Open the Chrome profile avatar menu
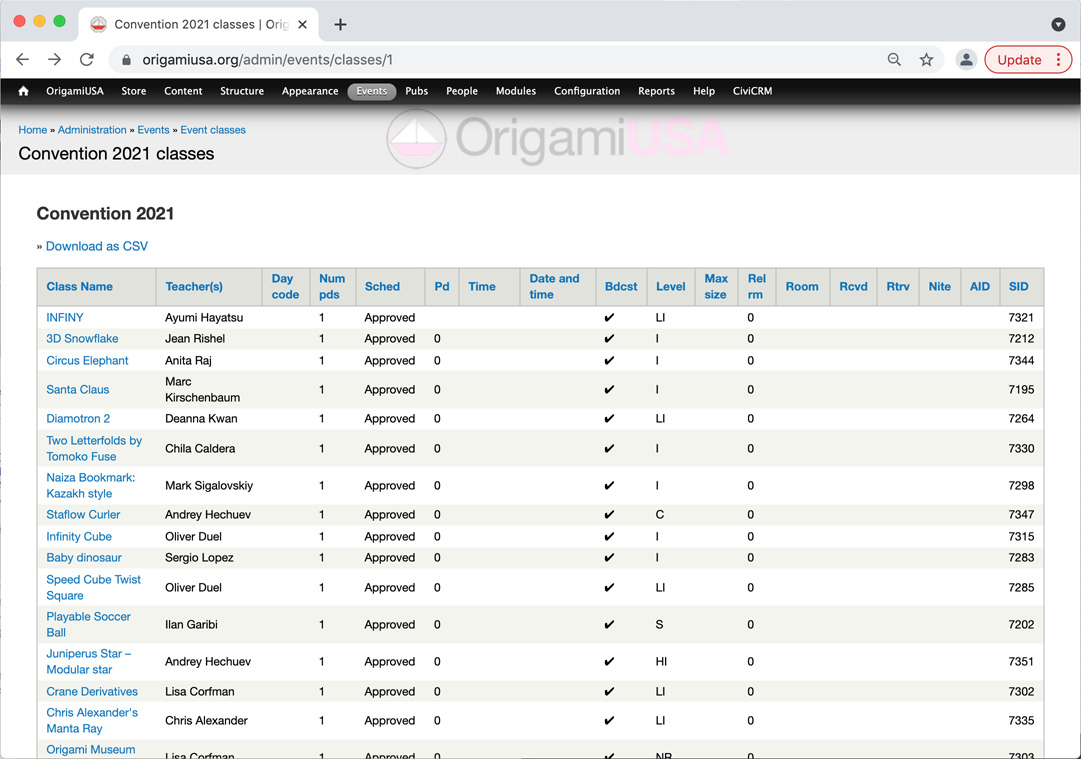The width and height of the screenshot is (1081, 759). pos(967,59)
